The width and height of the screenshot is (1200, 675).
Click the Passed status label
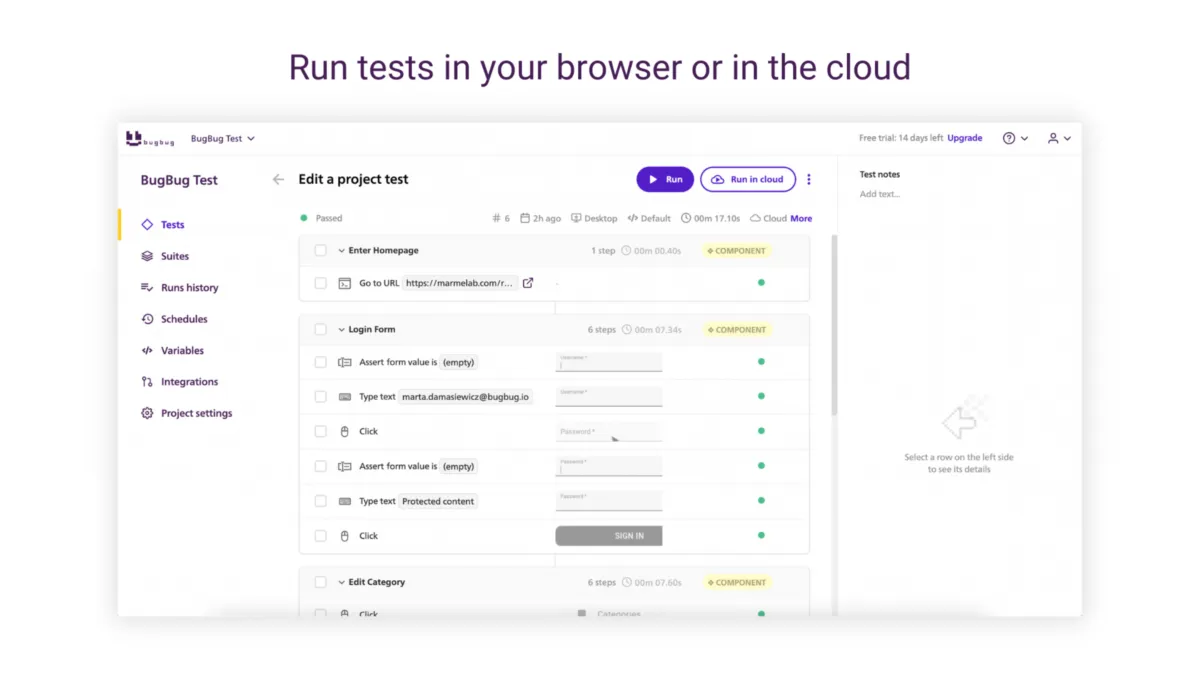[329, 218]
